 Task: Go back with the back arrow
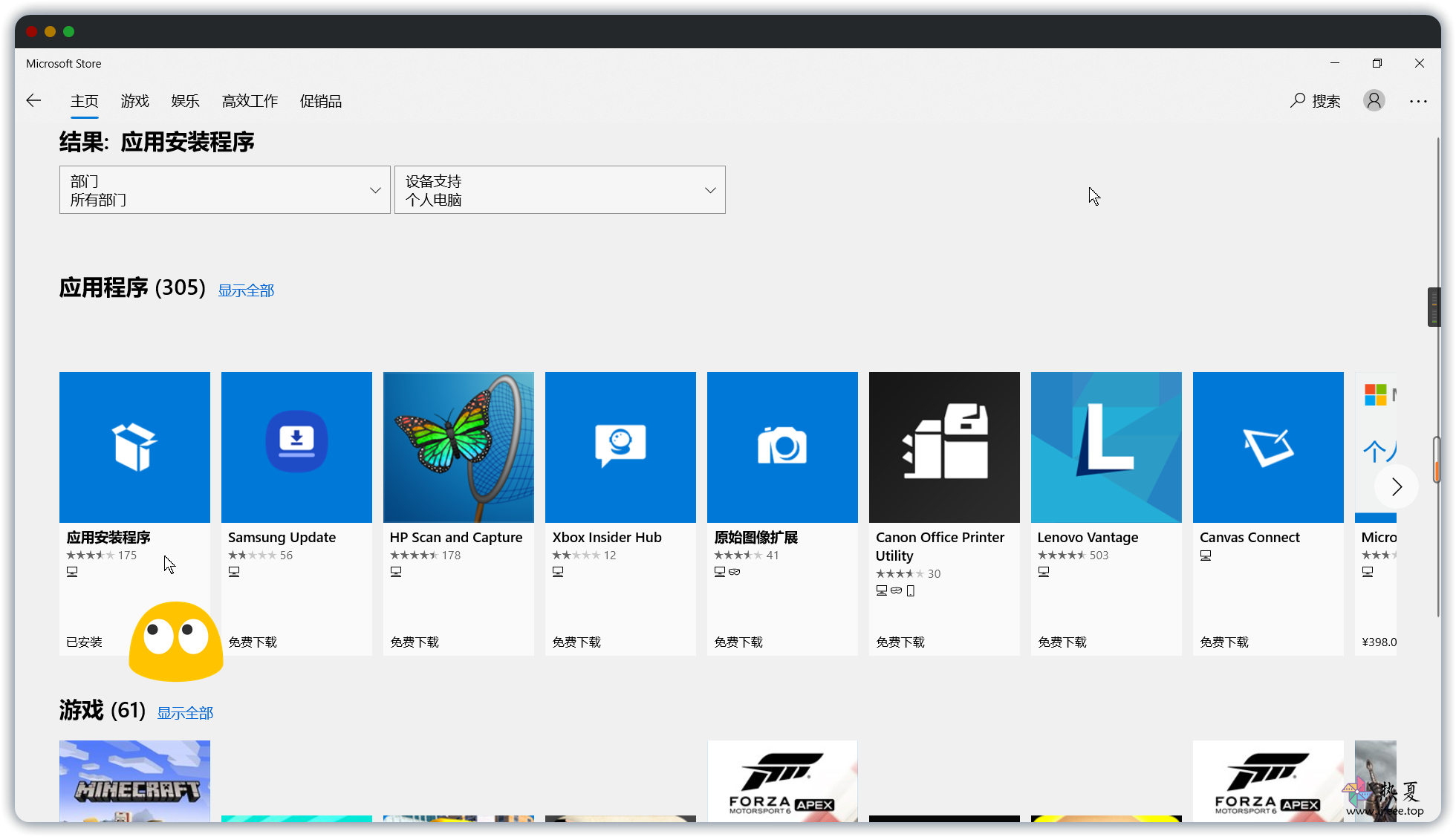click(x=33, y=101)
